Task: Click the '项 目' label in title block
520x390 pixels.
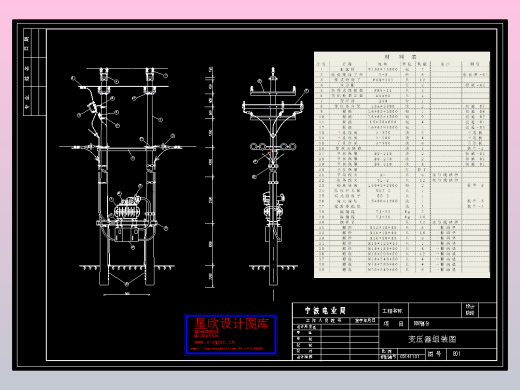Action: (x=393, y=324)
